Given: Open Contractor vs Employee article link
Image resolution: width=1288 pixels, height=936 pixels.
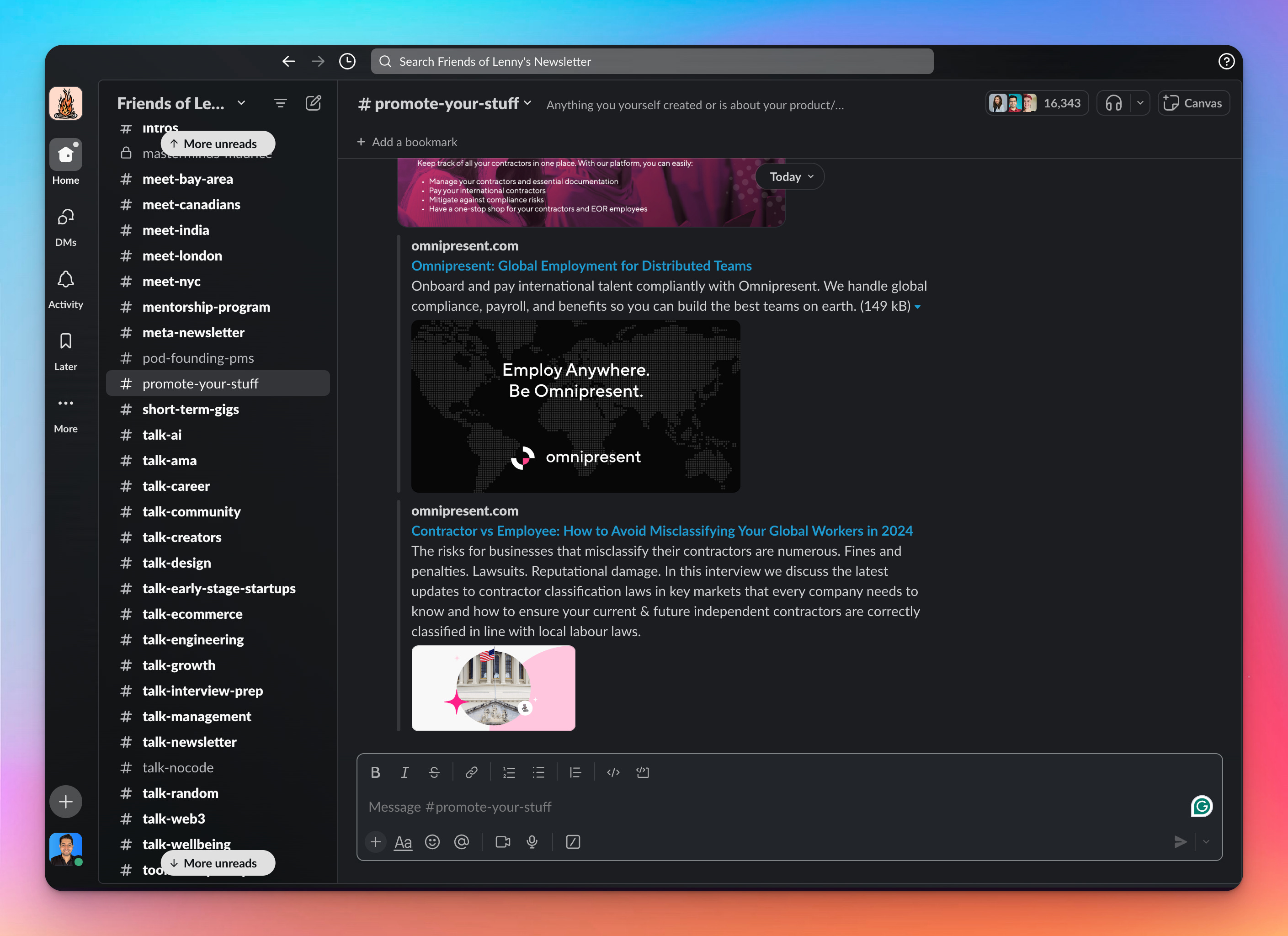Looking at the screenshot, I should 662,531.
